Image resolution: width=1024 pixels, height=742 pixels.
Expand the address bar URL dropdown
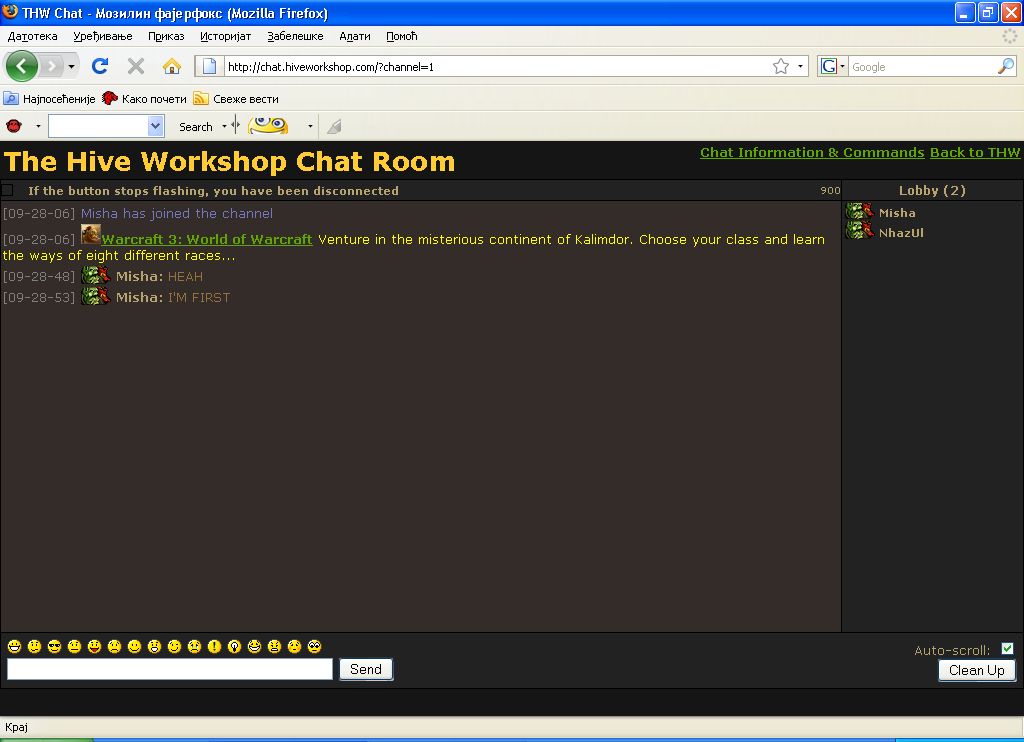(x=800, y=66)
